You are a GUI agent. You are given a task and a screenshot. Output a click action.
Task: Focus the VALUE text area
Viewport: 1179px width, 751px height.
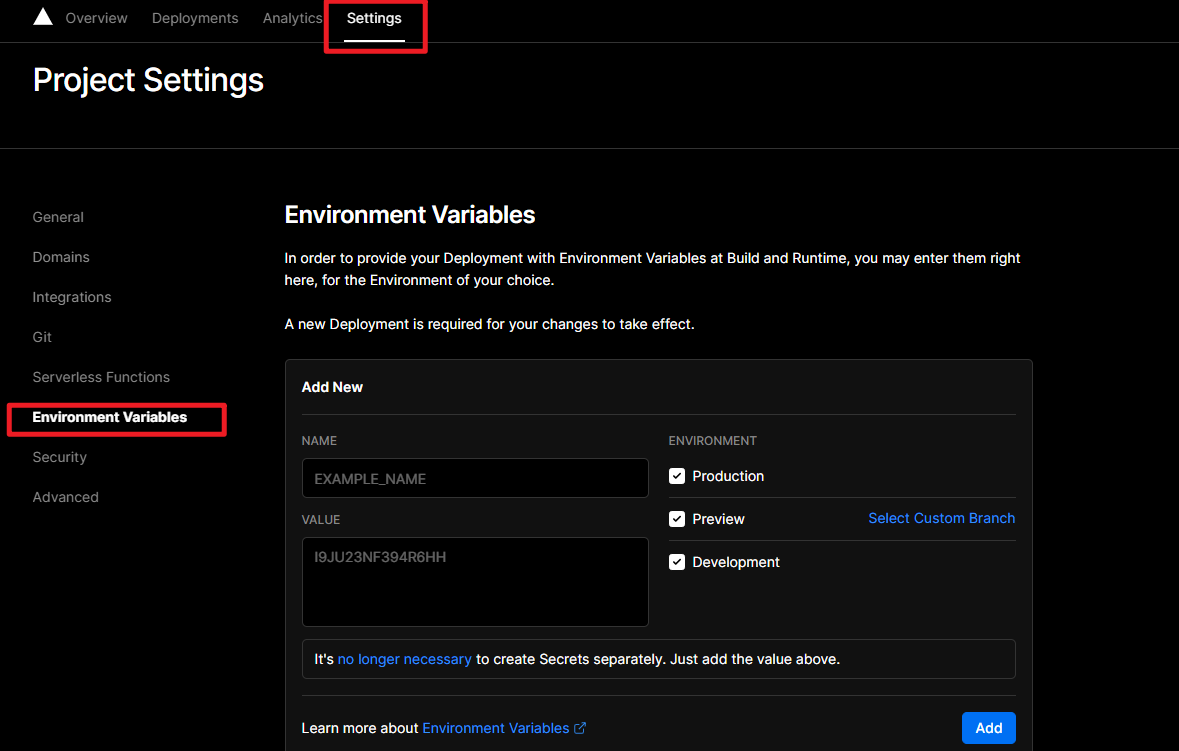click(475, 582)
